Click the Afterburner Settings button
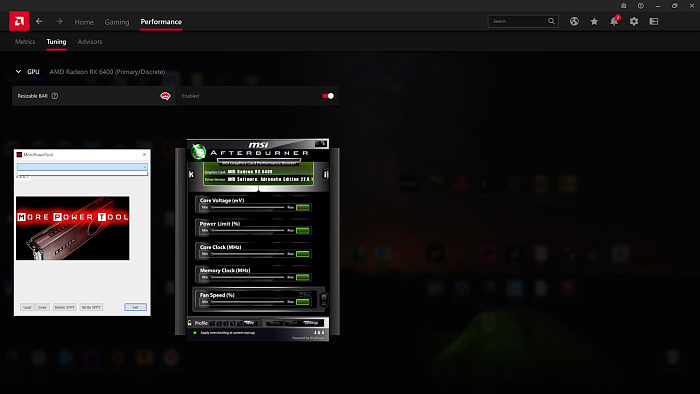Screen dimensions: 700x394 311,323
